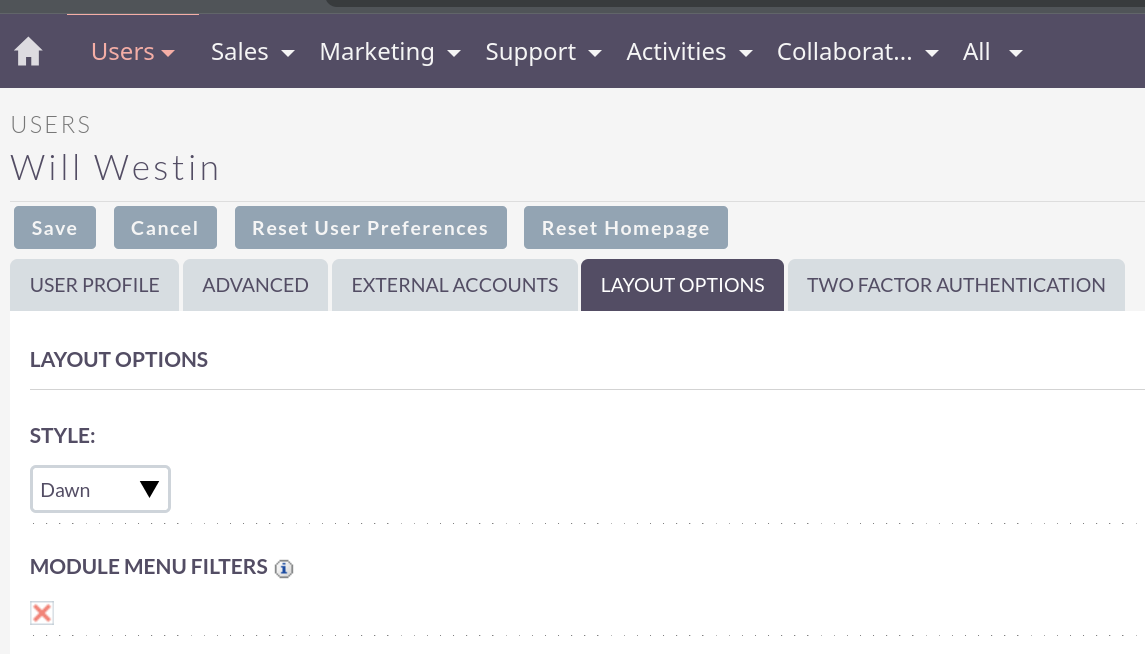Expand the Sales navigation menu
Image resolution: width=1145 pixels, height=654 pixels.
[252, 52]
